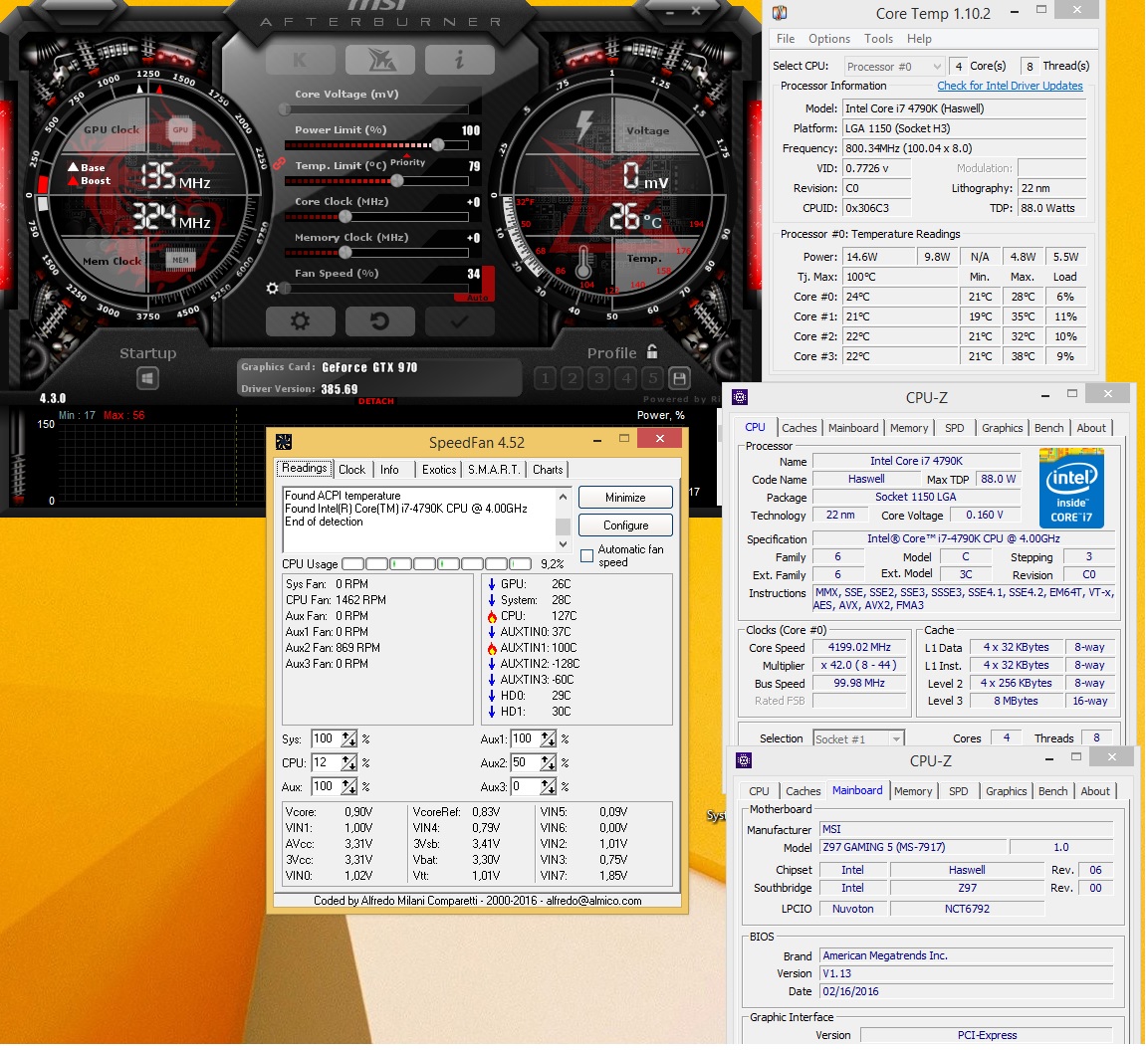
Task: Open the Afterburner information i button
Action: 459,60
